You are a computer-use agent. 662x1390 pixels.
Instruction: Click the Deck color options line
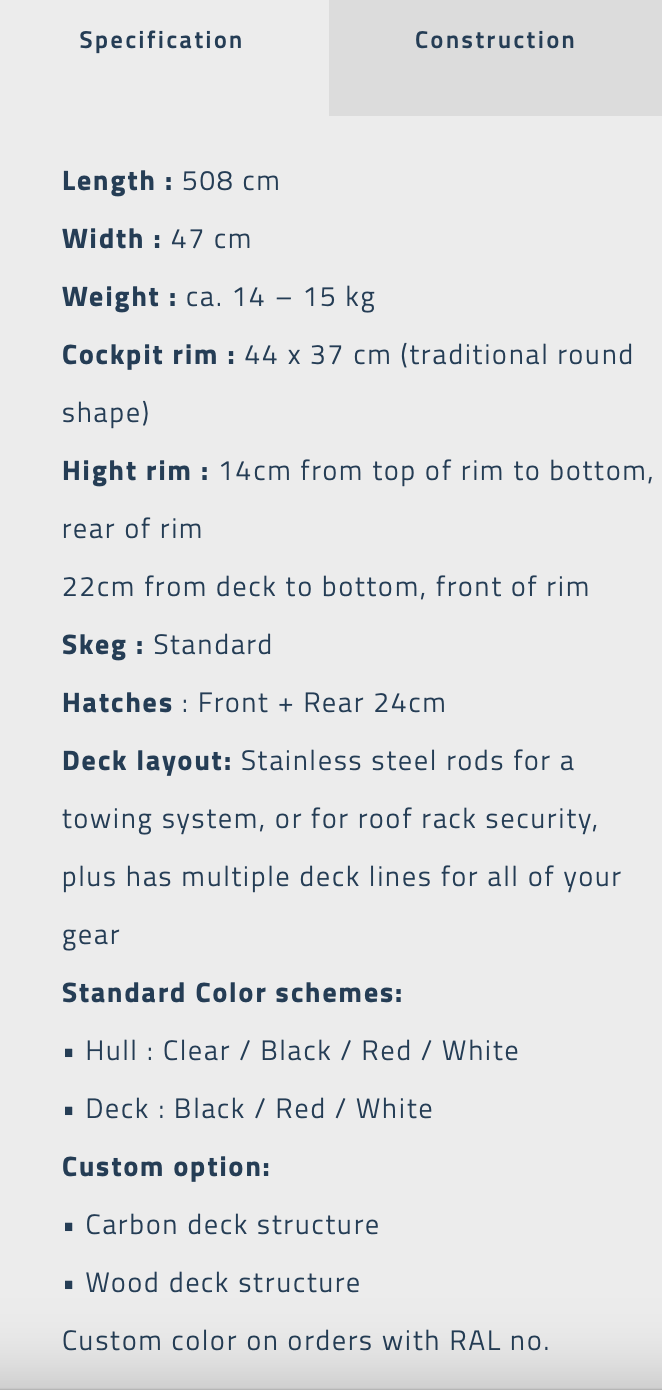259,1109
